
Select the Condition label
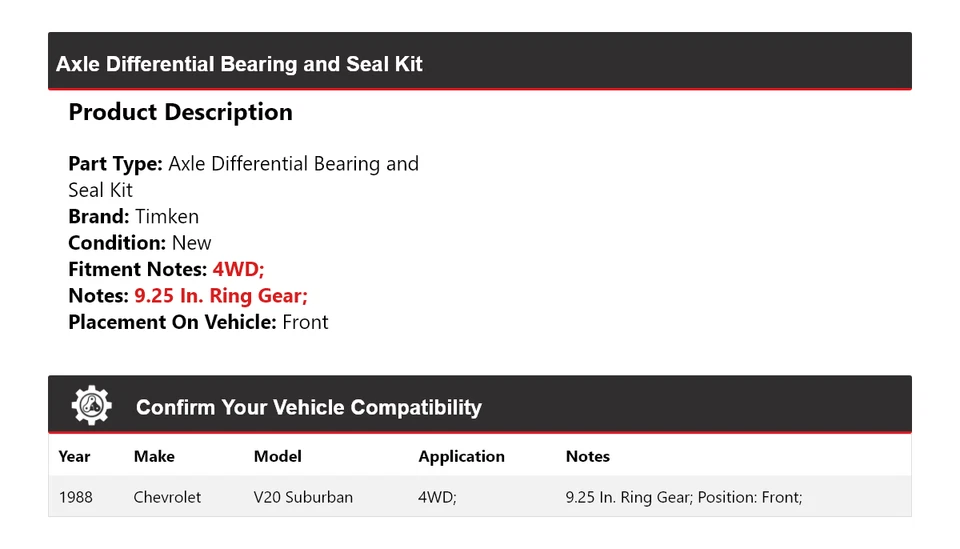(x=117, y=243)
